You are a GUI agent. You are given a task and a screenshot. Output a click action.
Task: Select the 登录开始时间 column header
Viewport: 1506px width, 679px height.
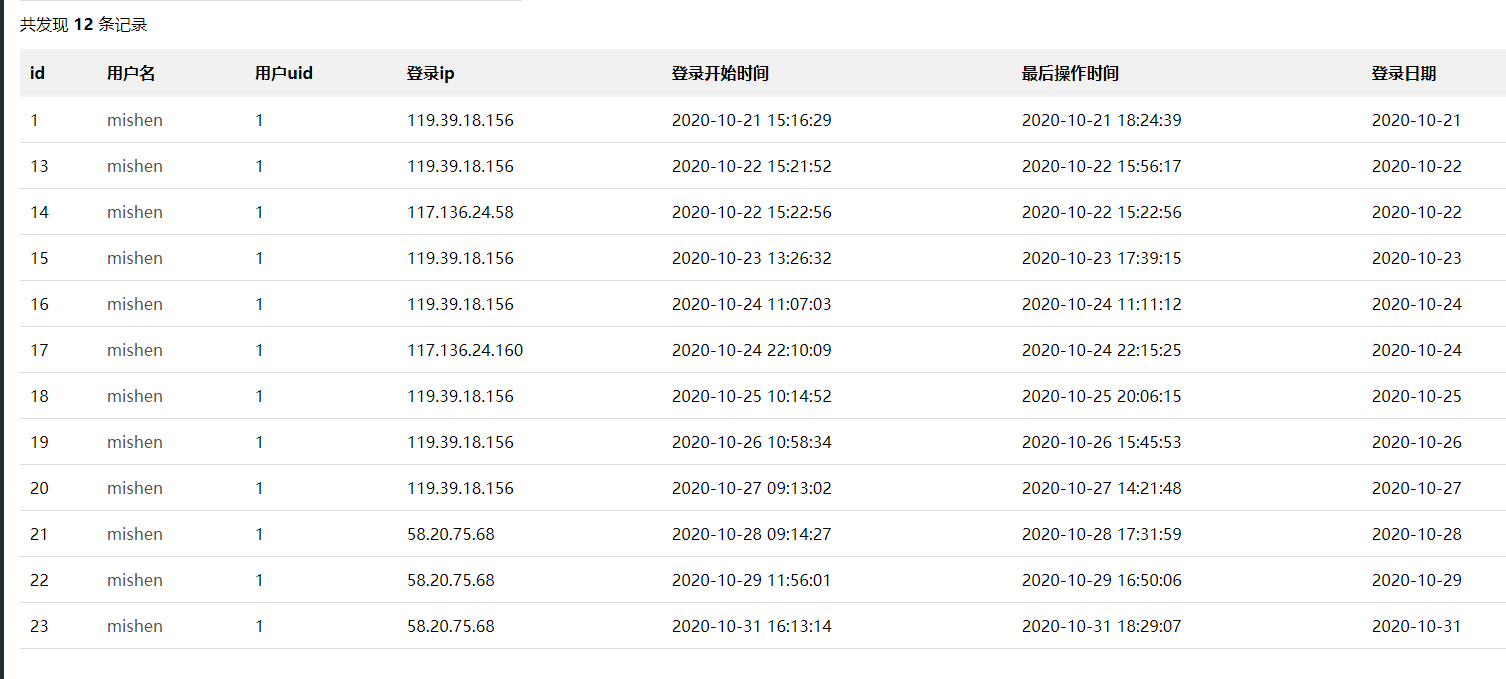pyautogui.click(x=720, y=74)
